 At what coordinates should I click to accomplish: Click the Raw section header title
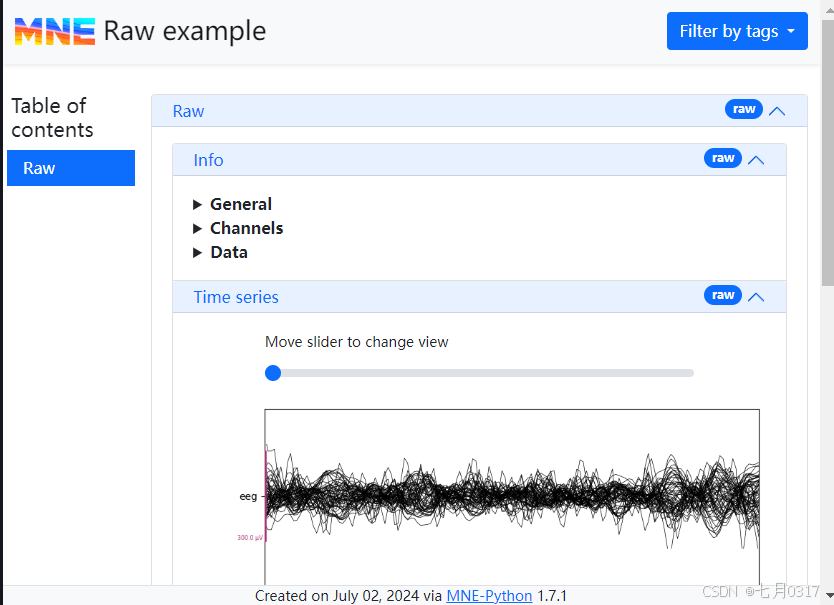click(x=188, y=111)
